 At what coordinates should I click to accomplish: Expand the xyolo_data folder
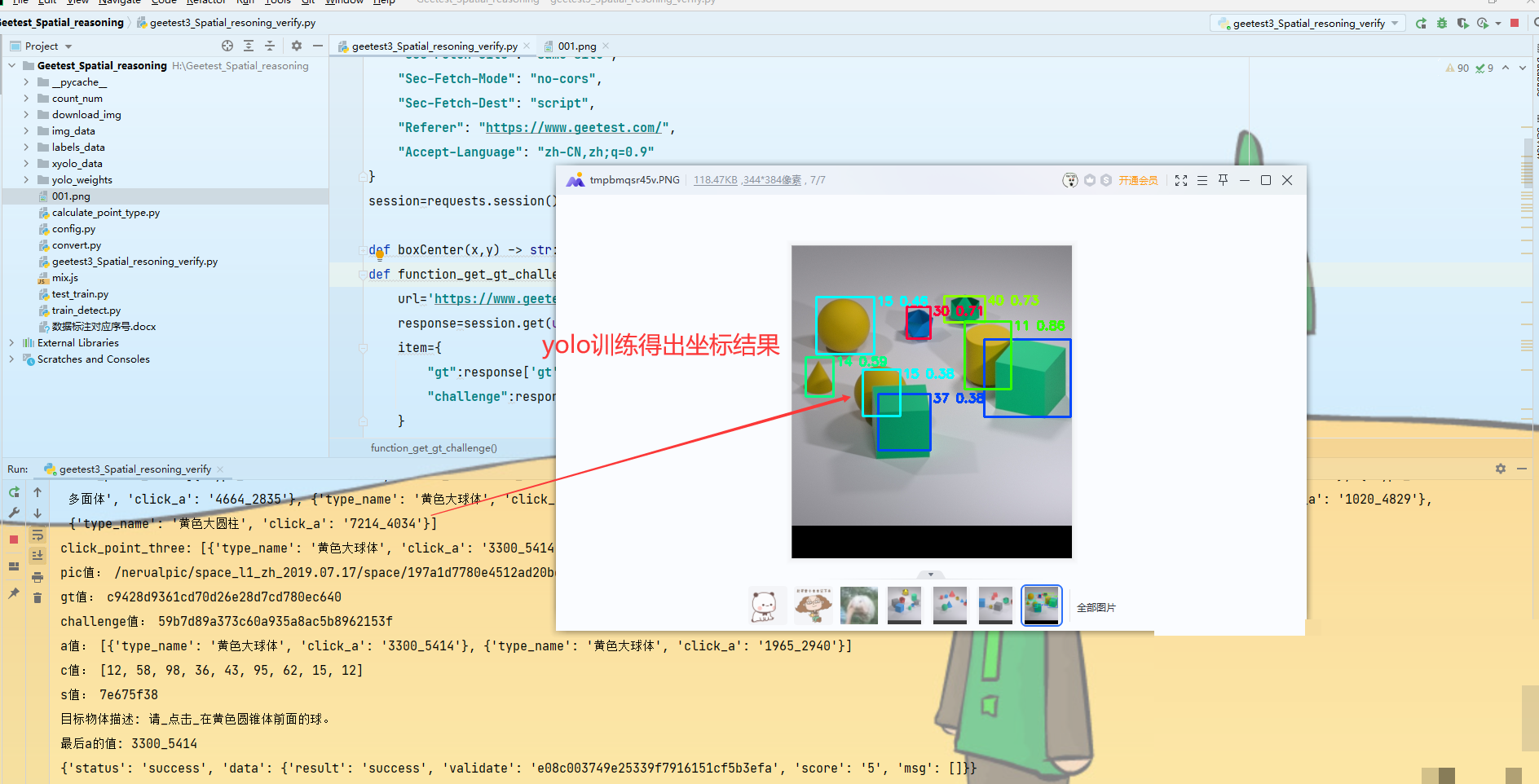[26, 164]
